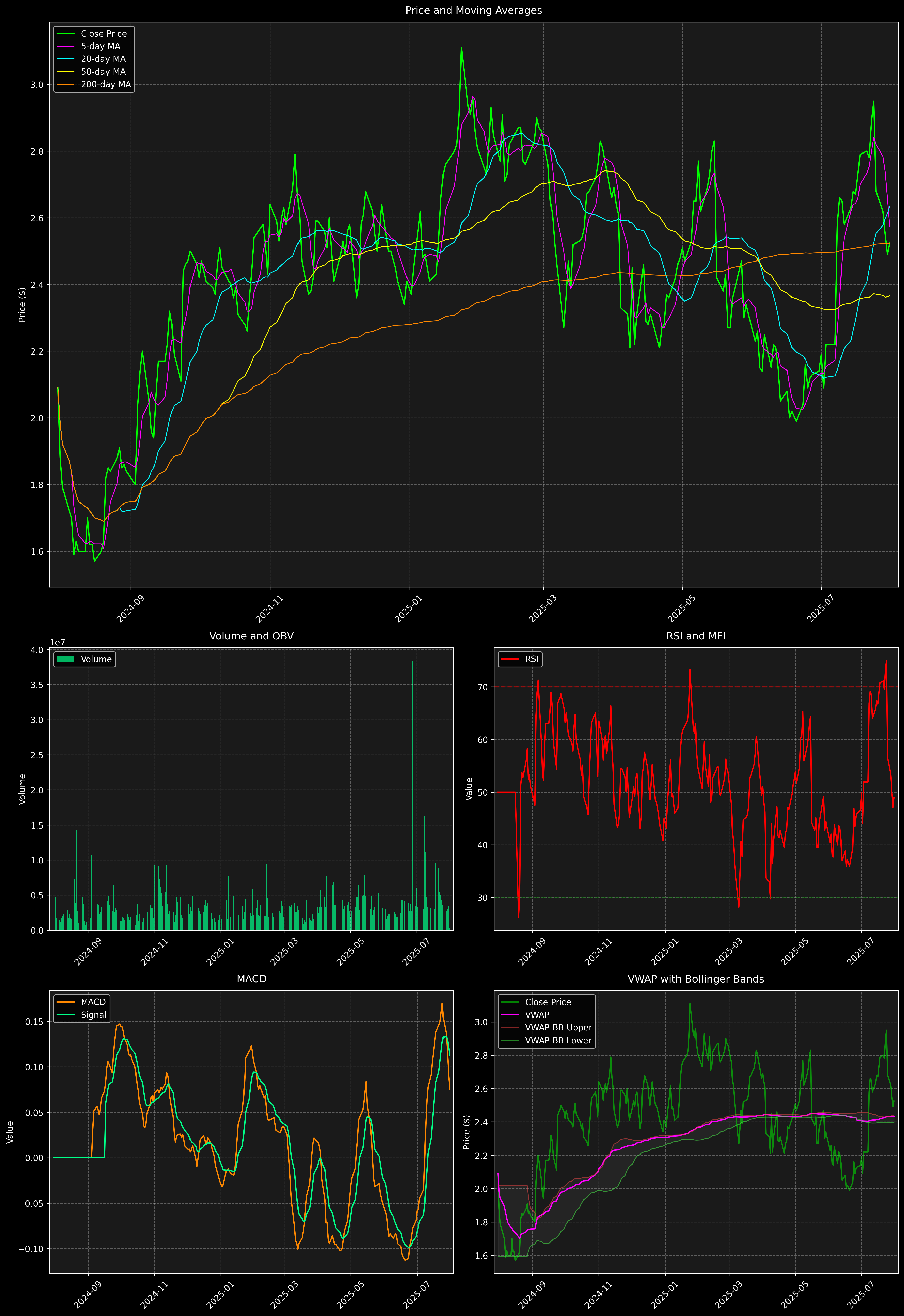
Task: Click the 'Price and Moving Averages' chart title
Action: (x=473, y=10)
